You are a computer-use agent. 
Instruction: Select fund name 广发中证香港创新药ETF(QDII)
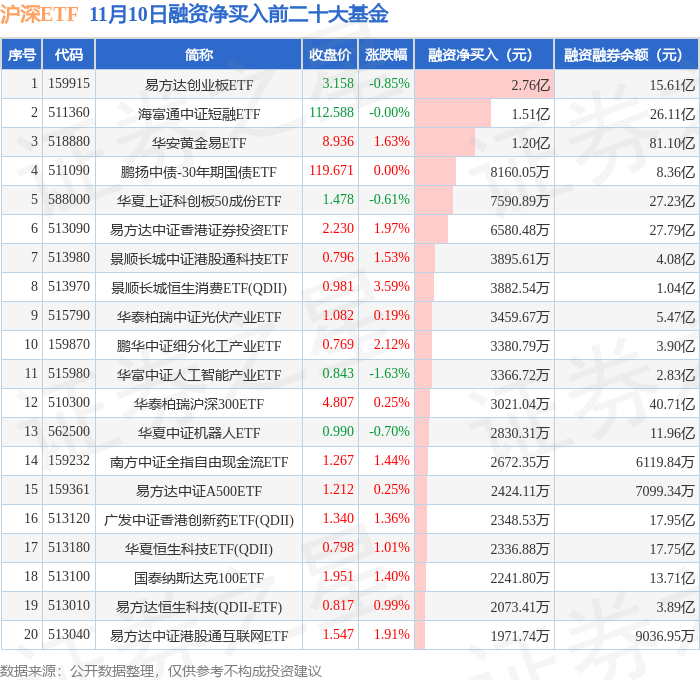pyautogui.click(x=199, y=520)
